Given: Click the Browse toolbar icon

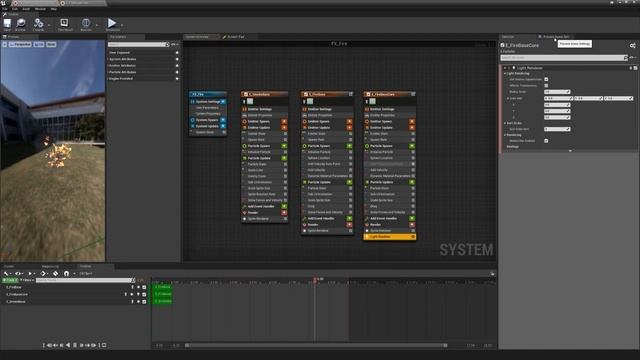Looking at the screenshot, I should coord(20,24).
